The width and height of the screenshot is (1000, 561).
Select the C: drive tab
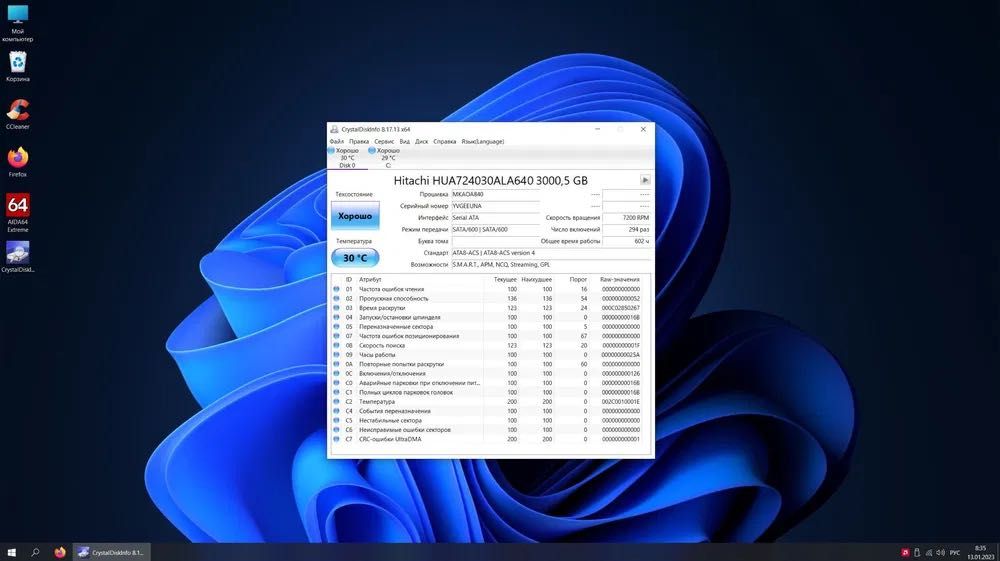click(x=388, y=158)
